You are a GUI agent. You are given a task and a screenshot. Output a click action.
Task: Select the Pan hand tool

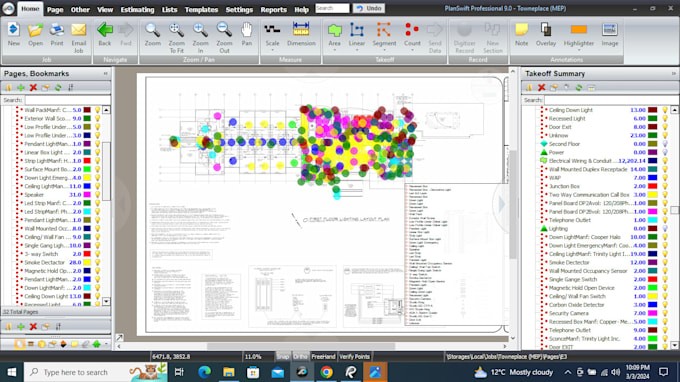pyautogui.click(x=246, y=34)
